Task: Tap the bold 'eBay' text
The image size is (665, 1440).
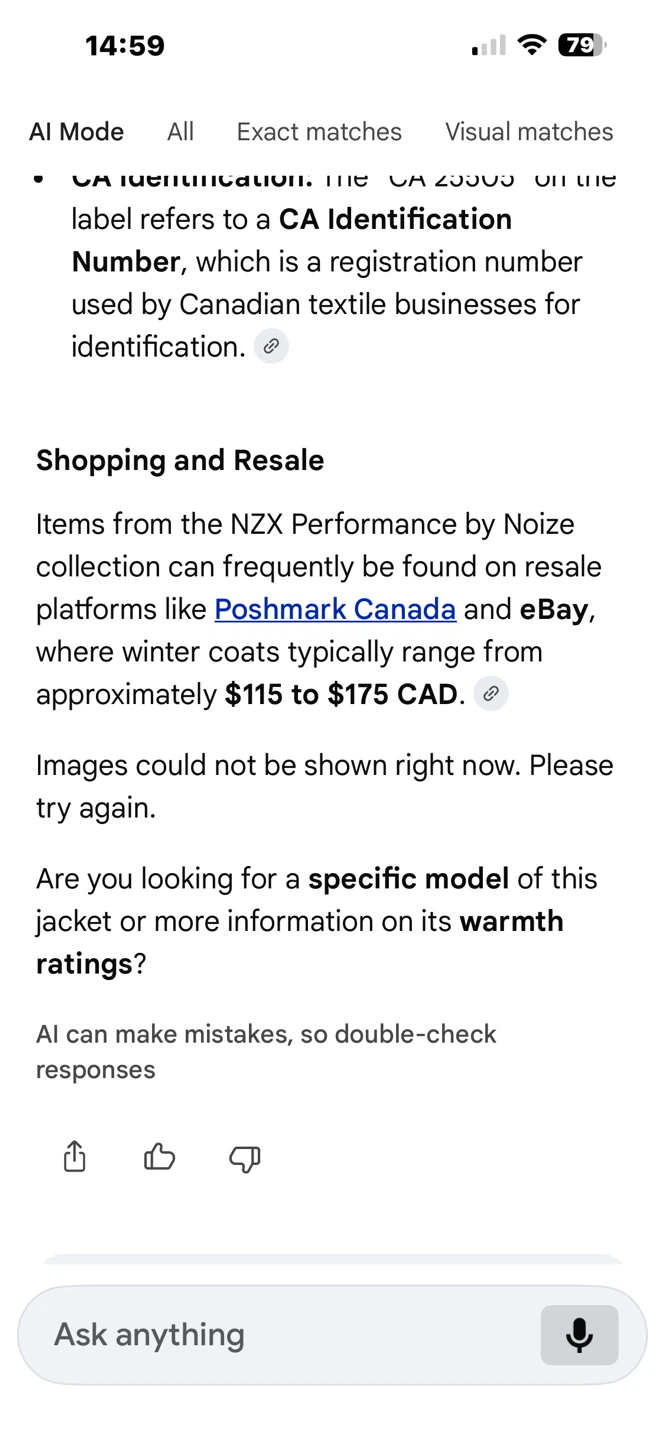Action: click(x=555, y=609)
